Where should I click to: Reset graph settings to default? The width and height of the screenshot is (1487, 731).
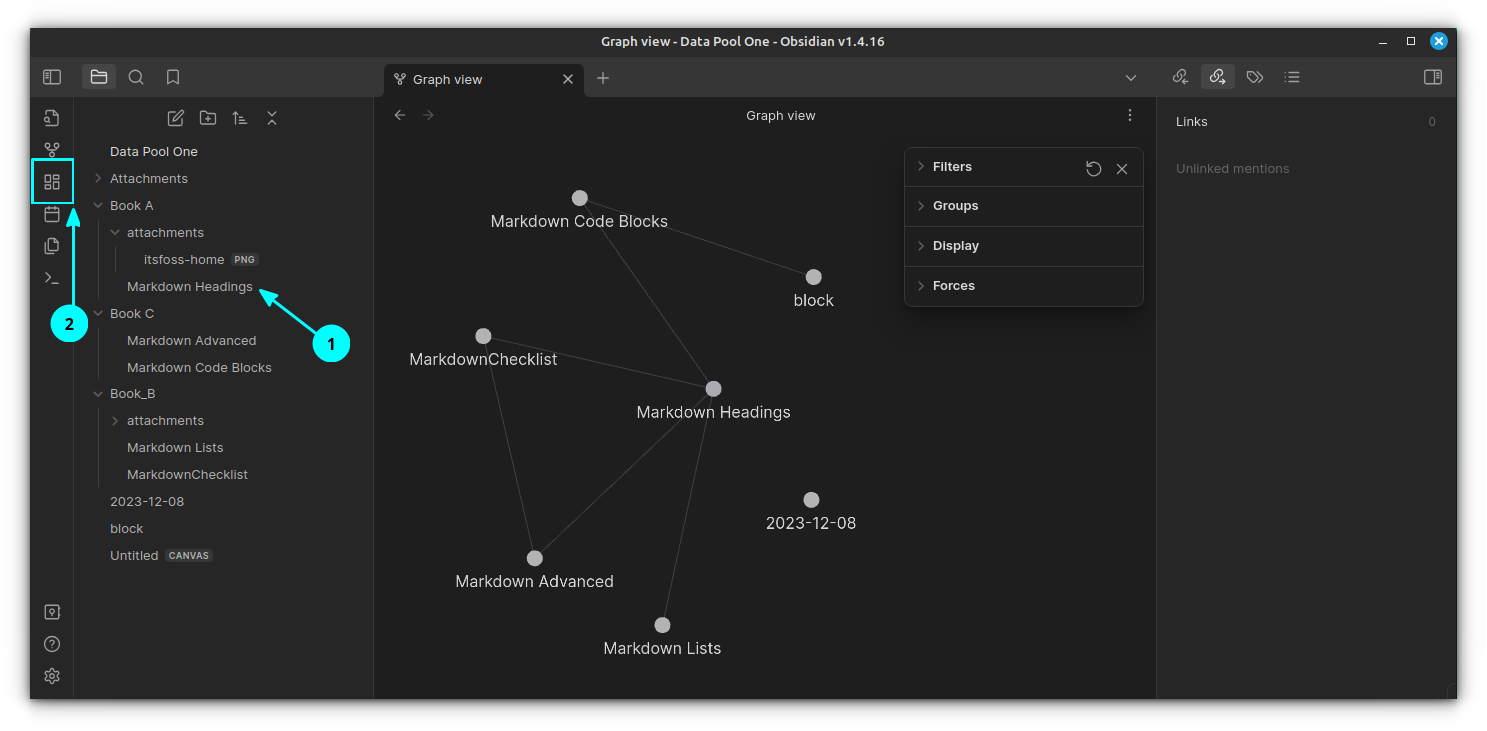tap(1093, 169)
